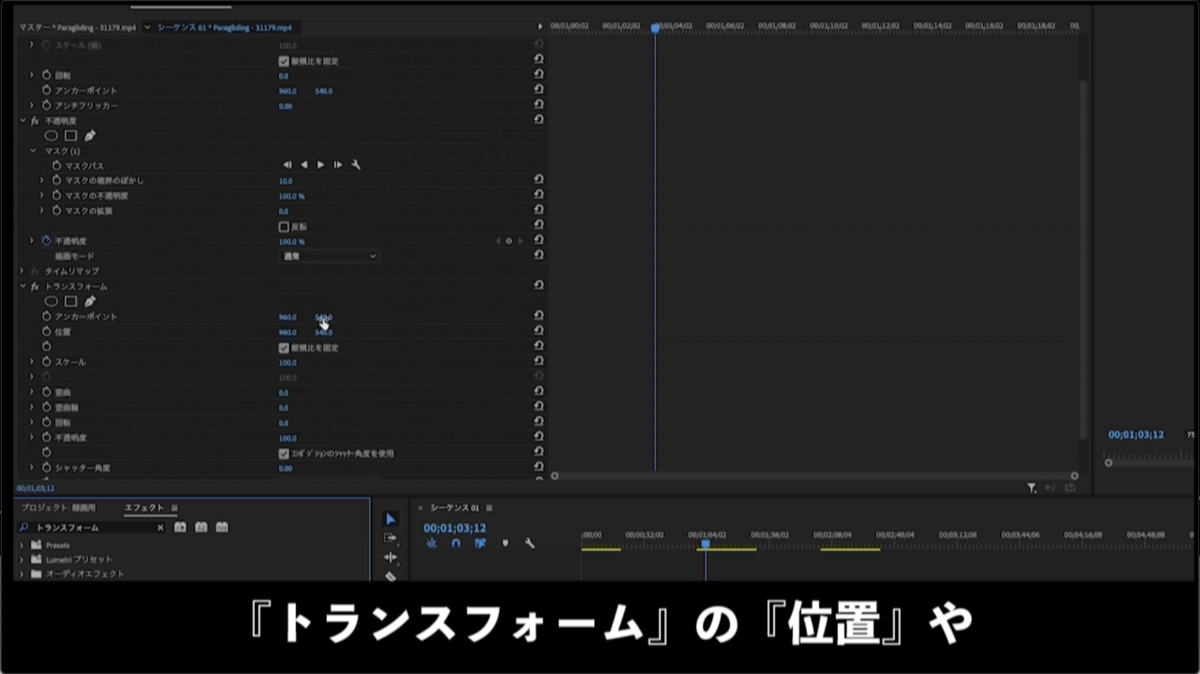Switch to the プロジェクト: 録画用 tab
The height and width of the screenshot is (674, 1200).
pos(57,507)
